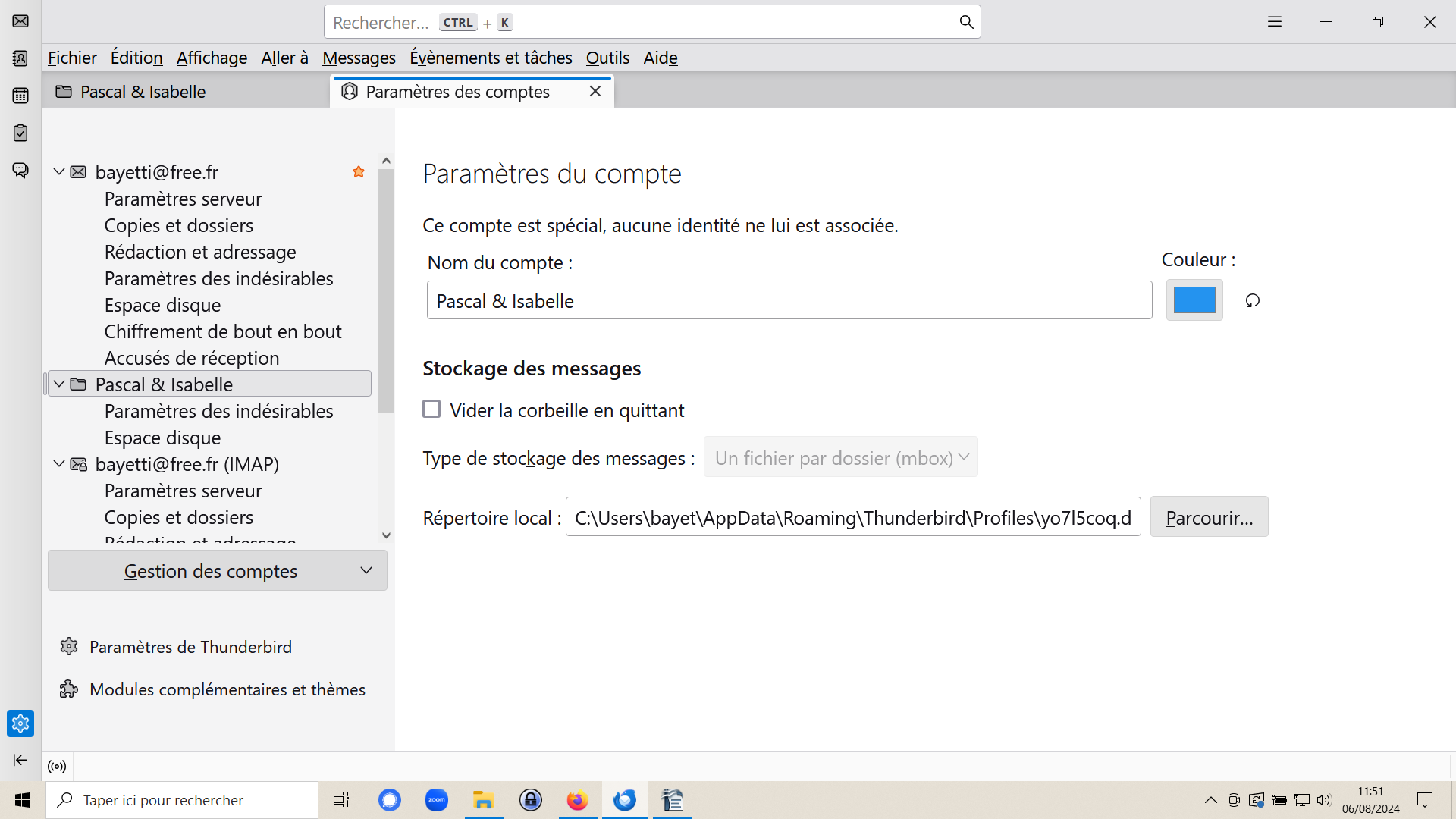Collapse the spaces toolbar arrow icon
This screenshot has width=1456, height=819.
pyautogui.click(x=20, y=760)
